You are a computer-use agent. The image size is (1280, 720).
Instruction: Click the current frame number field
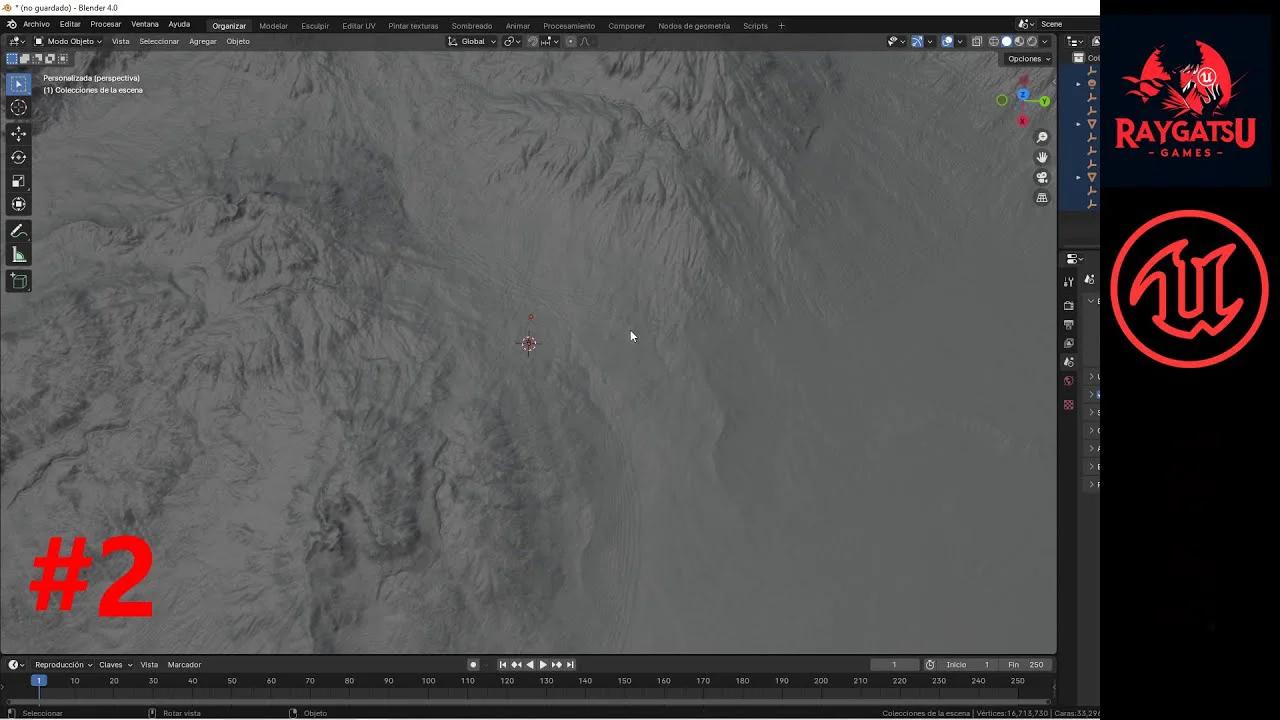point(894,665)
